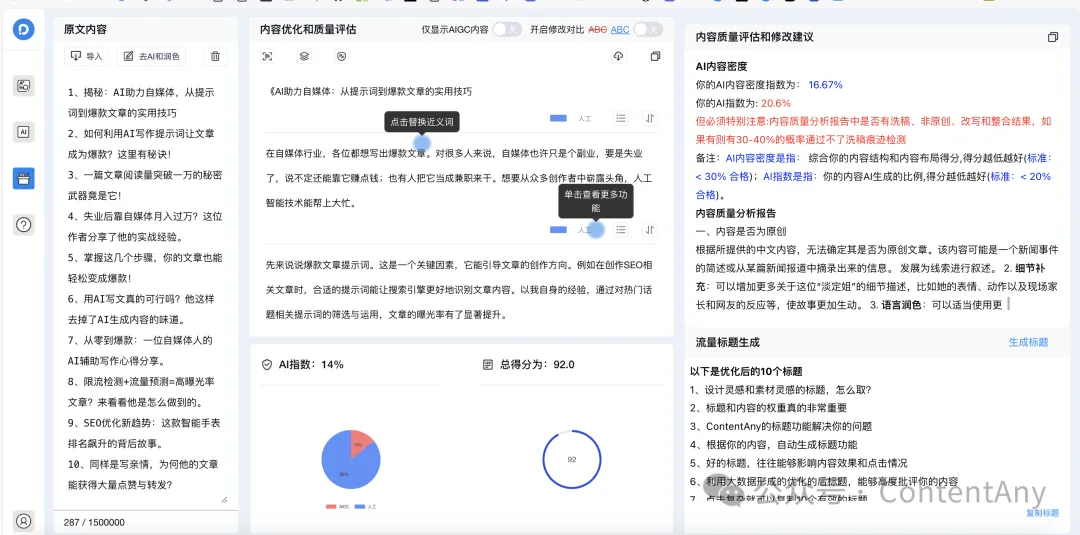The image size is (1080, 535).
Task: Copy optimized content with the copy icon
Action: [655, 57]
